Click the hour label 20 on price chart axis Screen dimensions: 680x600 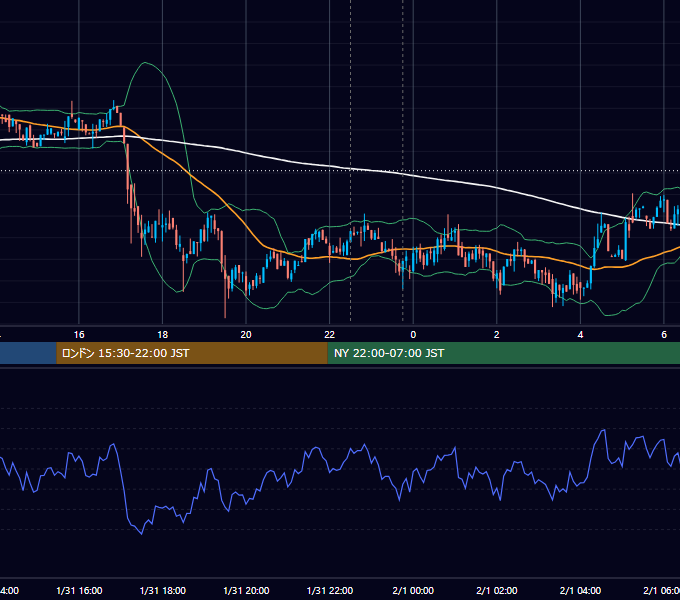[246, 335]
